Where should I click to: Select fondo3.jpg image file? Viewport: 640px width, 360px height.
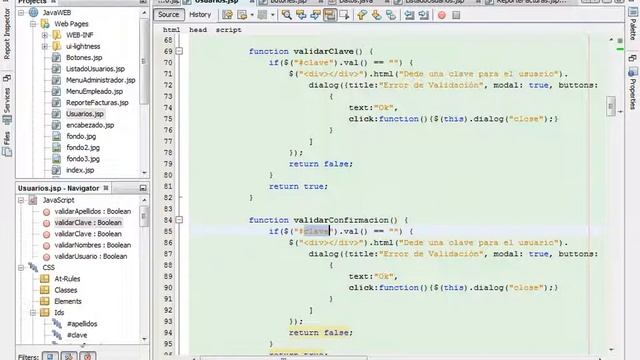click(x=83, y=159)
